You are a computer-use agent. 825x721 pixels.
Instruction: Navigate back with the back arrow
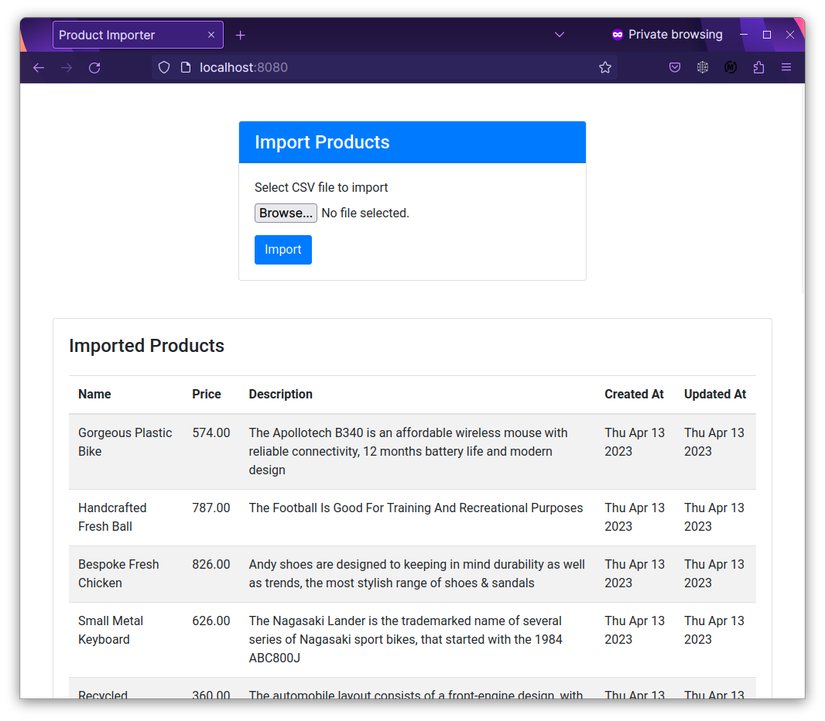point(38,67)
